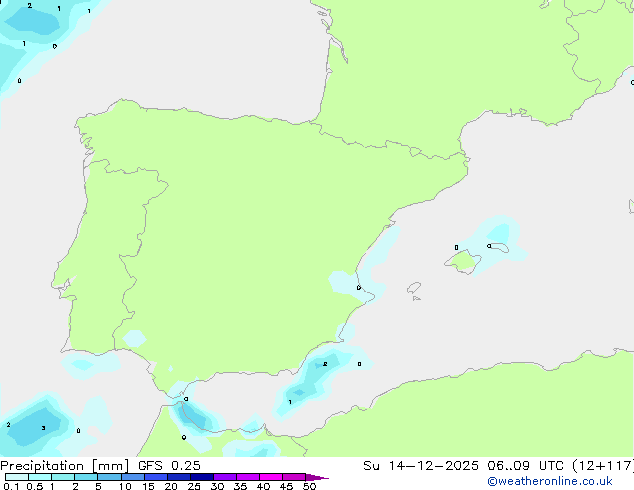Click the '06..09 UTC' time range text

tap(525, 466)
